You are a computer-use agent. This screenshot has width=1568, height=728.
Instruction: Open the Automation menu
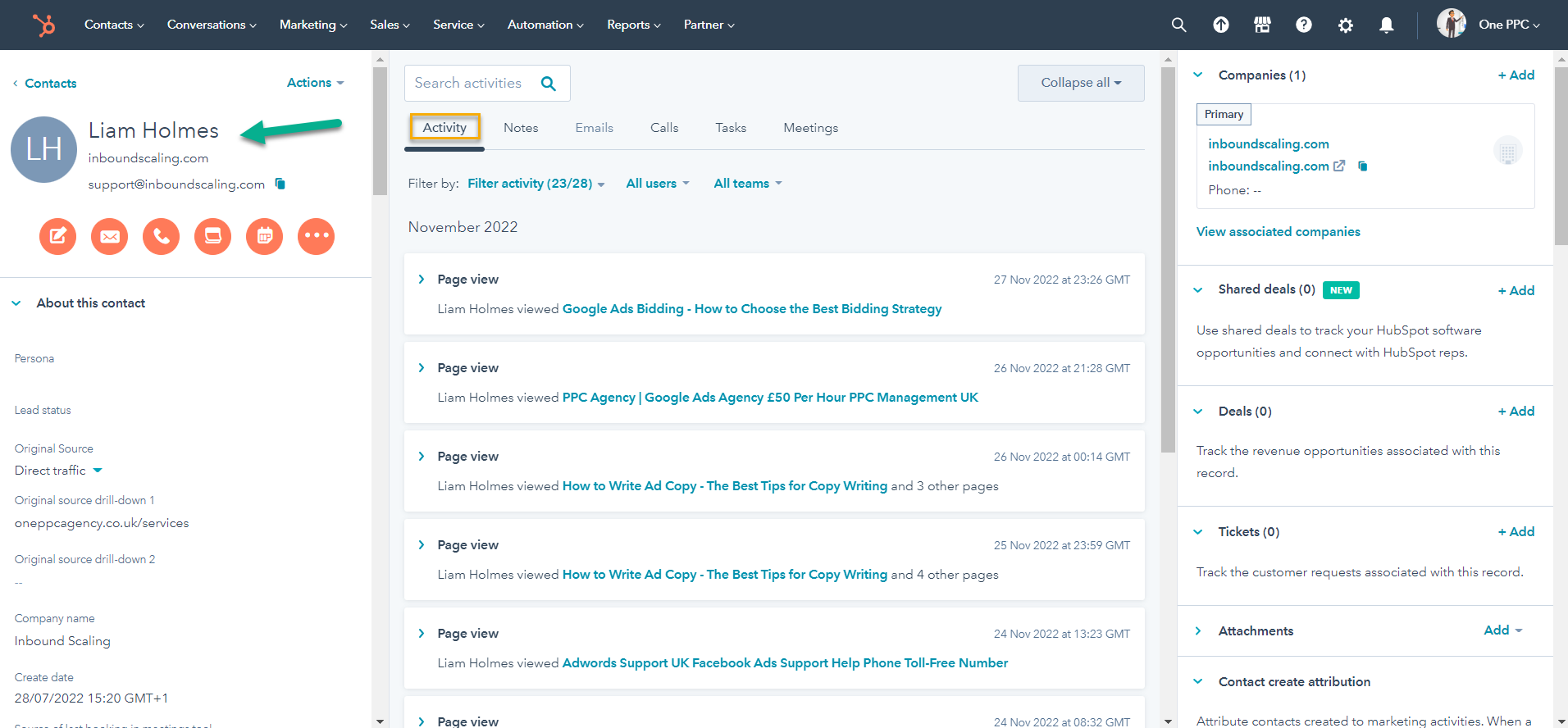545,25
